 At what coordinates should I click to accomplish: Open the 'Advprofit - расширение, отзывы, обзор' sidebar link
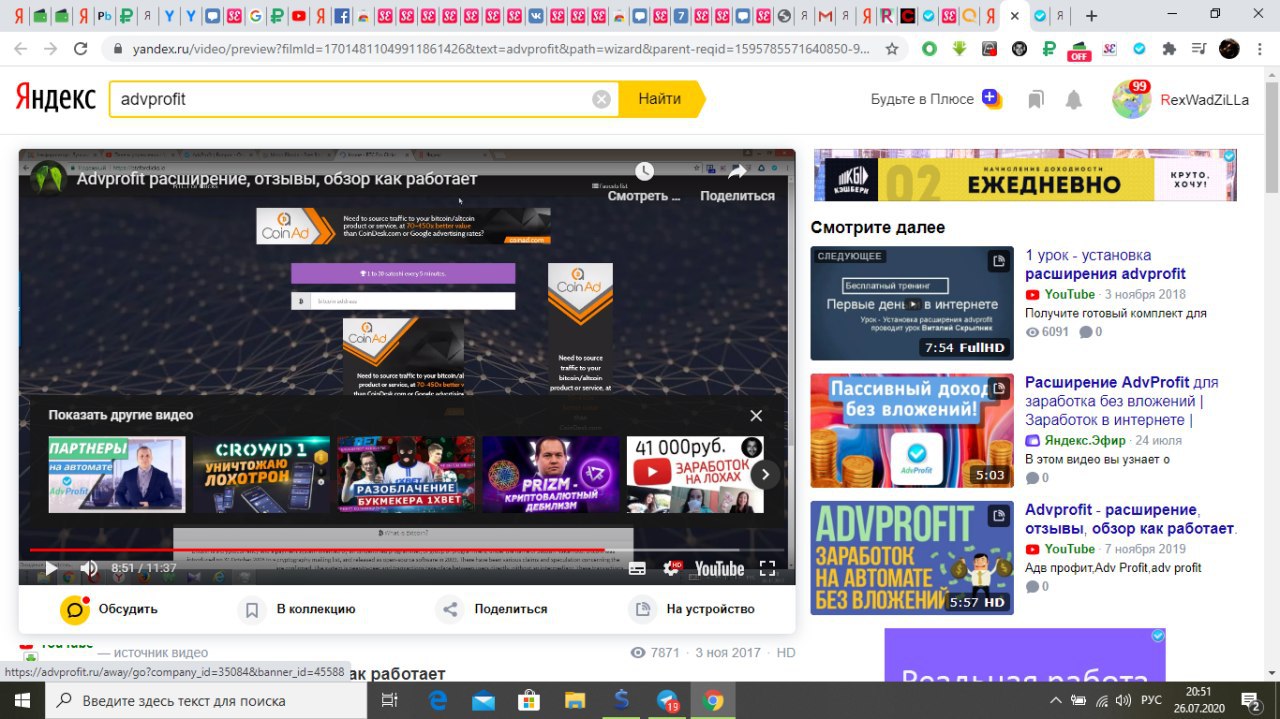point(1131,519)
